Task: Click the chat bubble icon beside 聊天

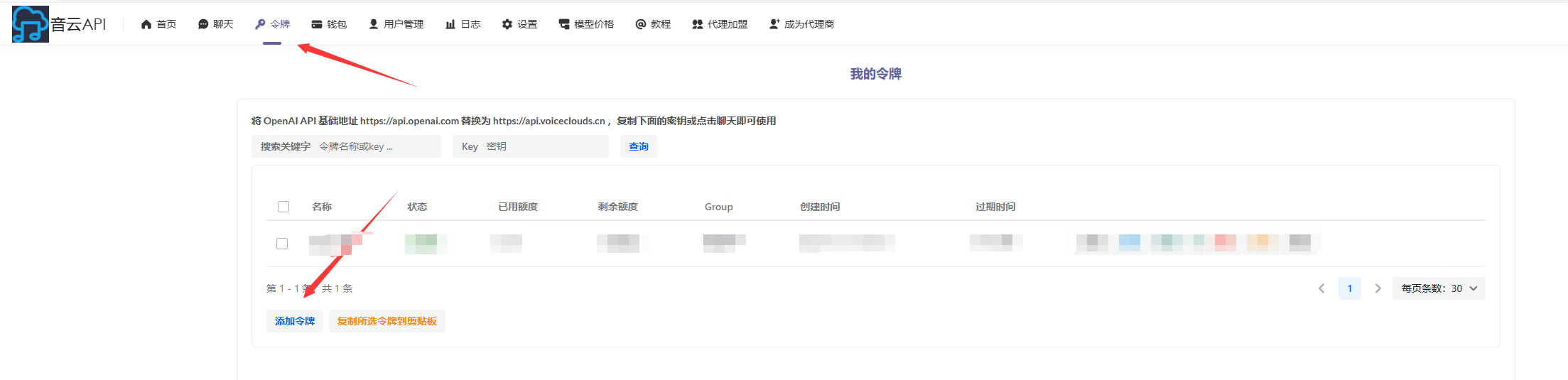Action: pos(203,24)
